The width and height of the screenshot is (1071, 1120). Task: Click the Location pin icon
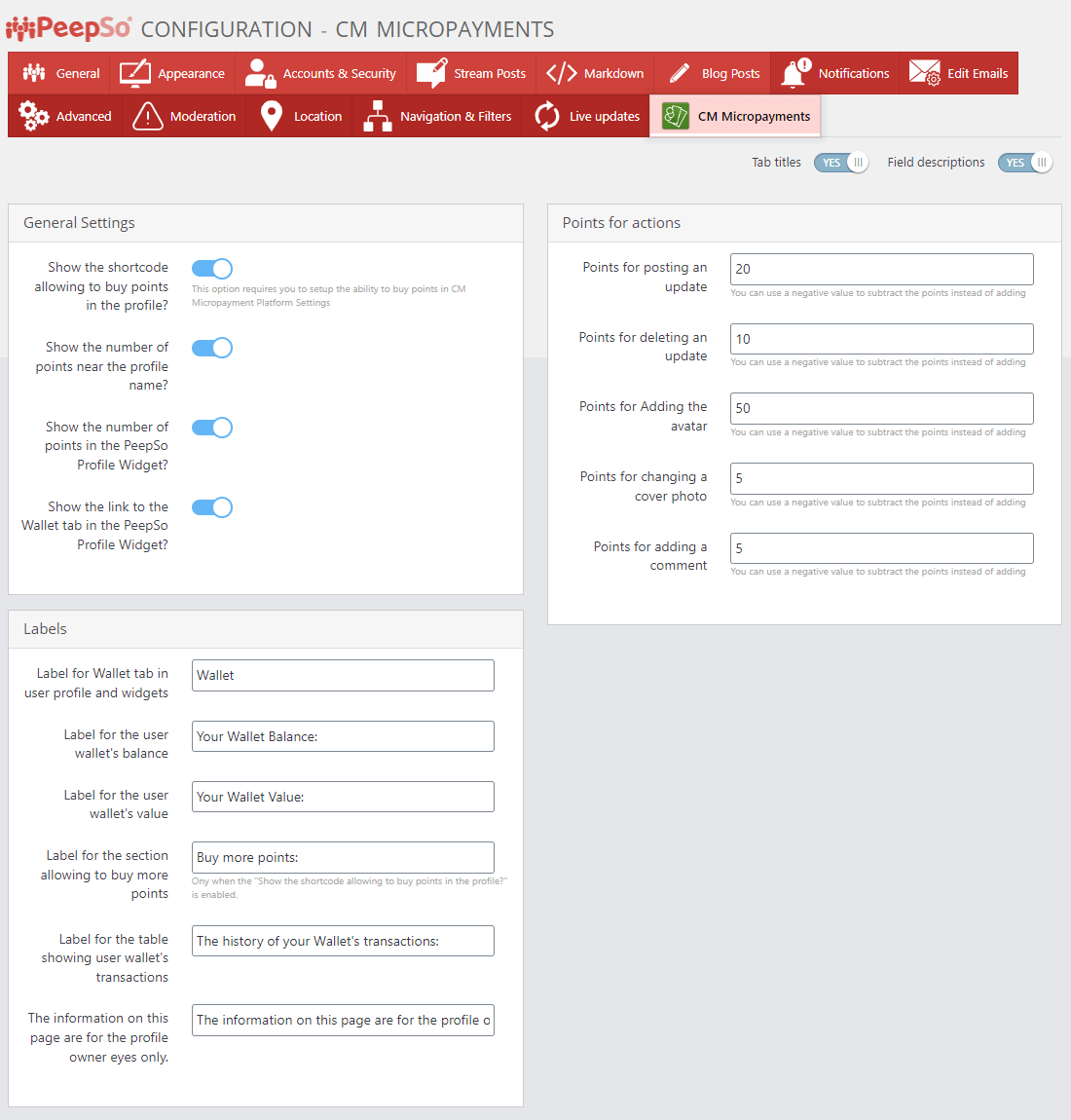coord(272,116)
